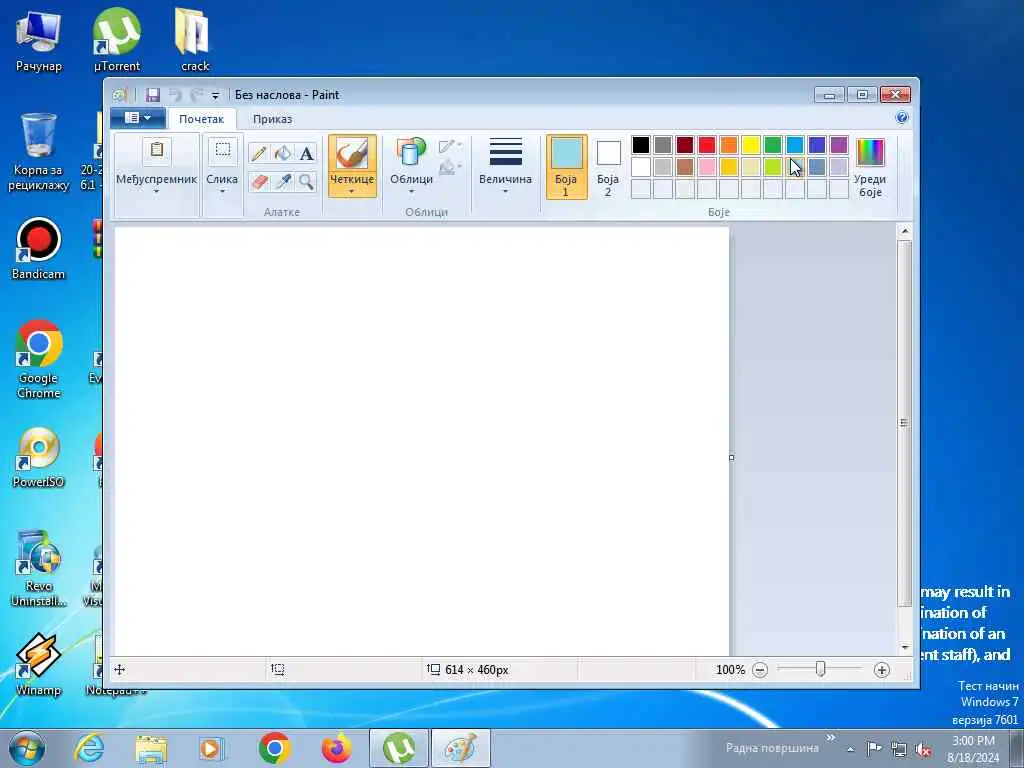This screenshot has height=768, width=1024.
Task: Open the µTorrent desktop icon
Action: pyautogui.click(x=117, y=39)
